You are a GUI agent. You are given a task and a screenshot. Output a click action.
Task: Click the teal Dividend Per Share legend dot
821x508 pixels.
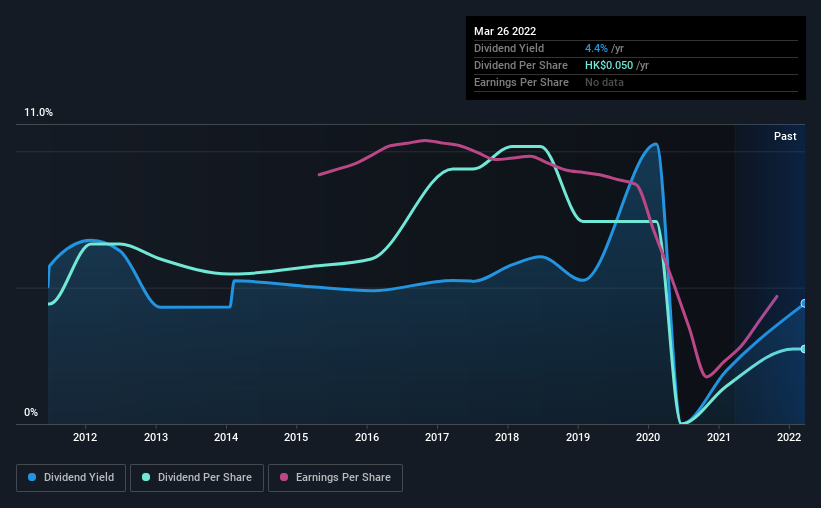(x=146, y=477)
